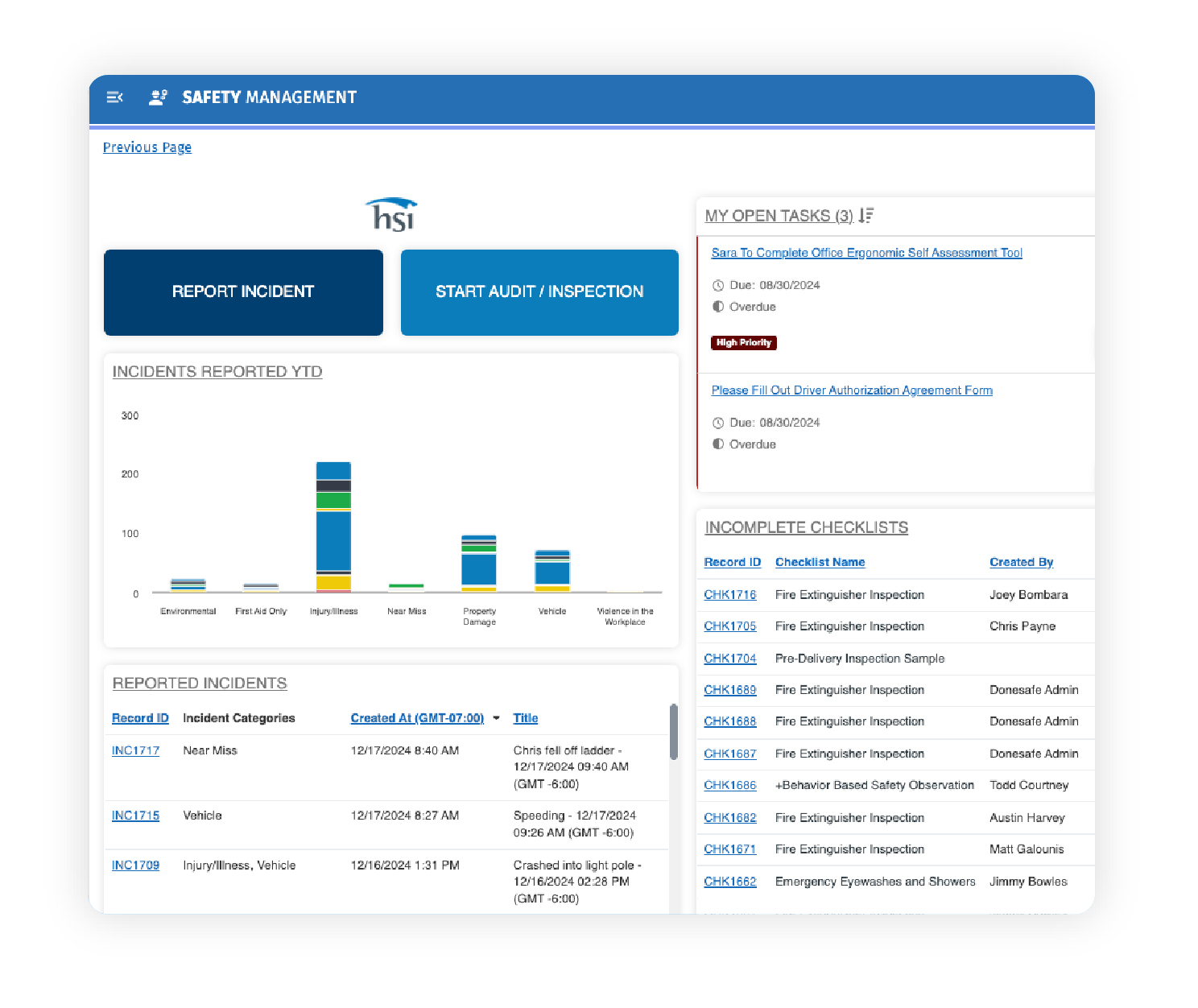Click the clock icon on first task due date
The height and width of the screenshot is (1008, 1198).
tap(718, 286)
